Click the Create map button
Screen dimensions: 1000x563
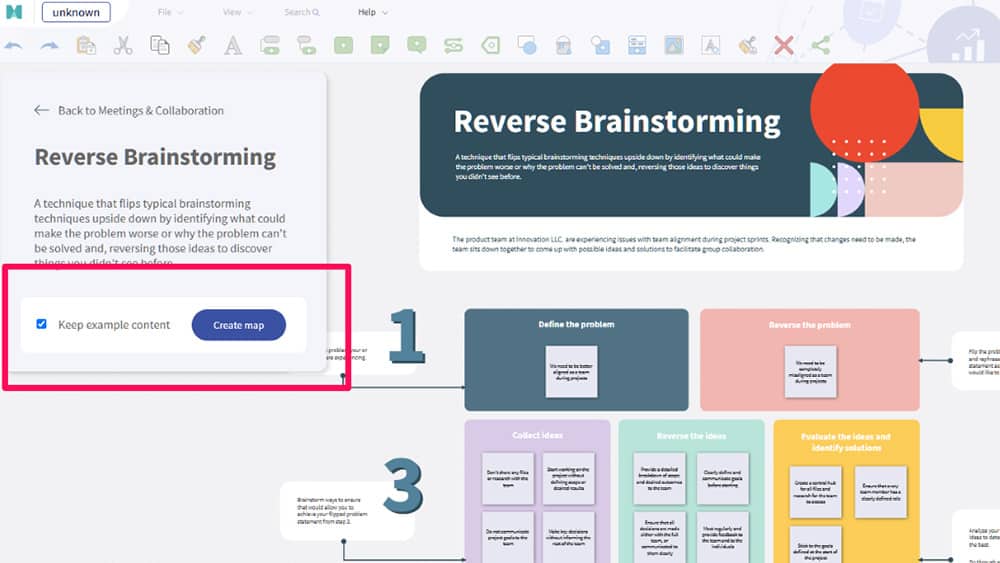(238, 325)
